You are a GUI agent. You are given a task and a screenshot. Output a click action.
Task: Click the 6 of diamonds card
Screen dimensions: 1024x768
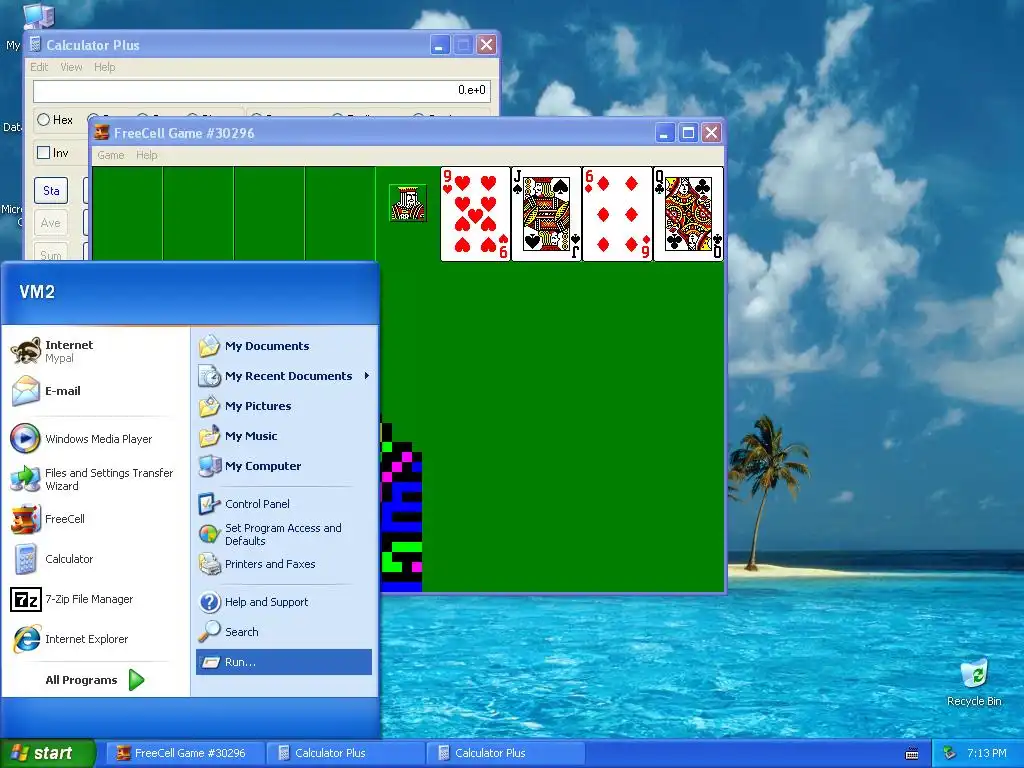[617, 214]
